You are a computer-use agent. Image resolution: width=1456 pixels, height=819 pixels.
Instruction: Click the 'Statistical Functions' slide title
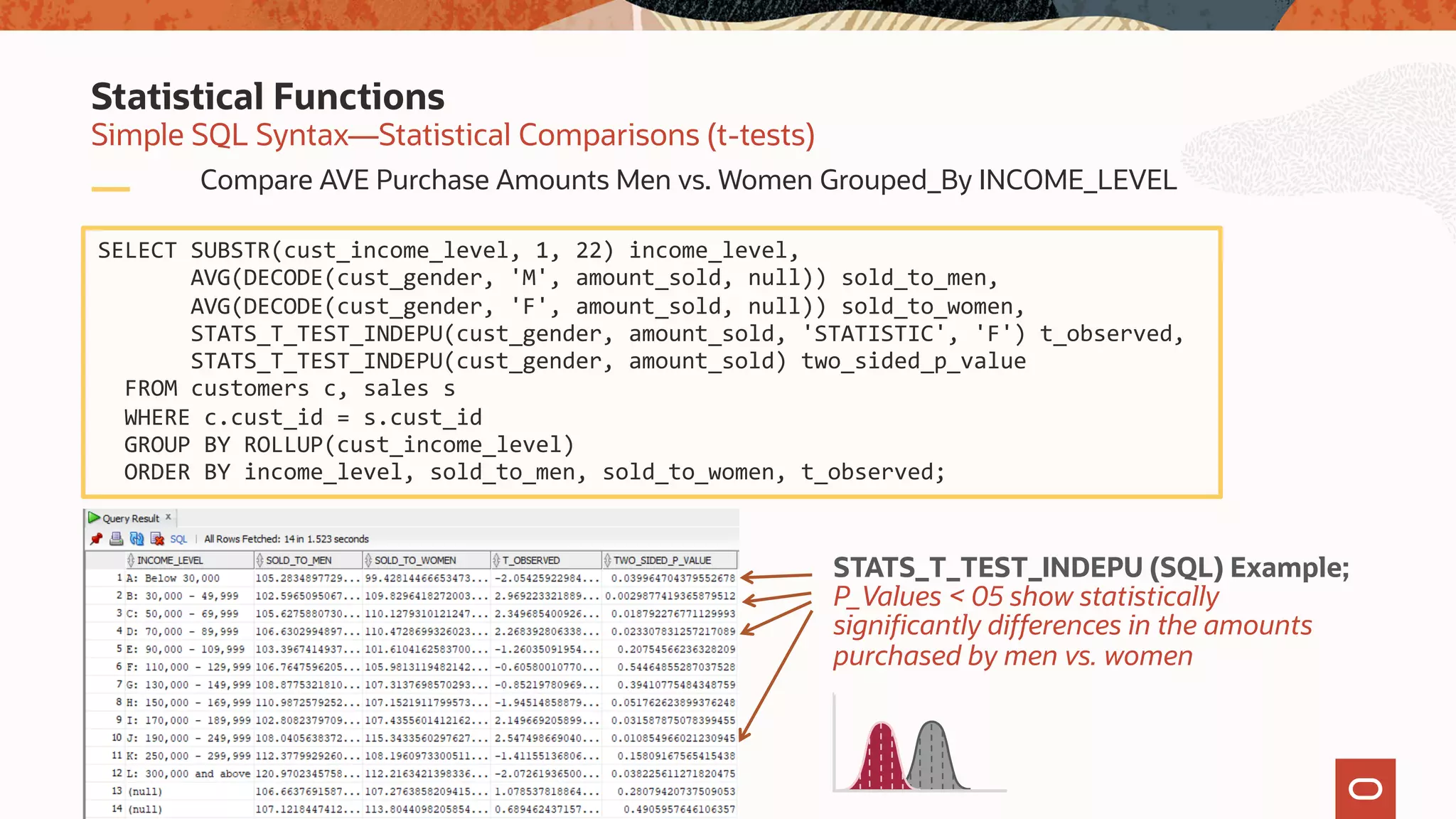[268, 97]
